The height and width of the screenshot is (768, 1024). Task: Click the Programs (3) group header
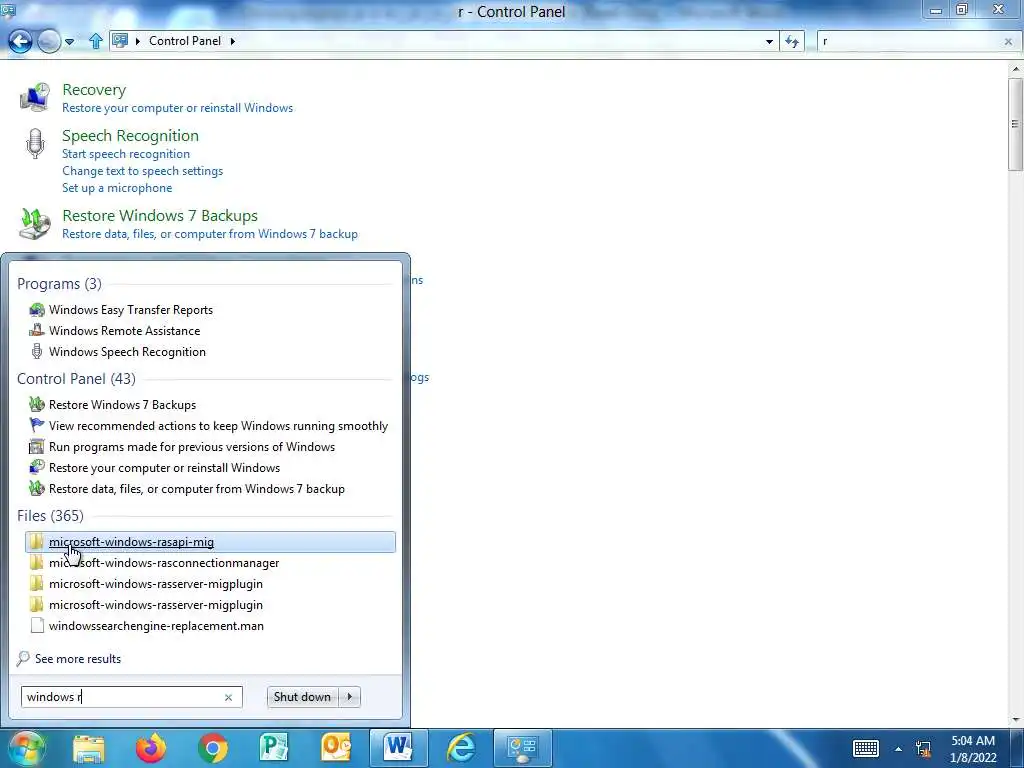tap(59, 283)
